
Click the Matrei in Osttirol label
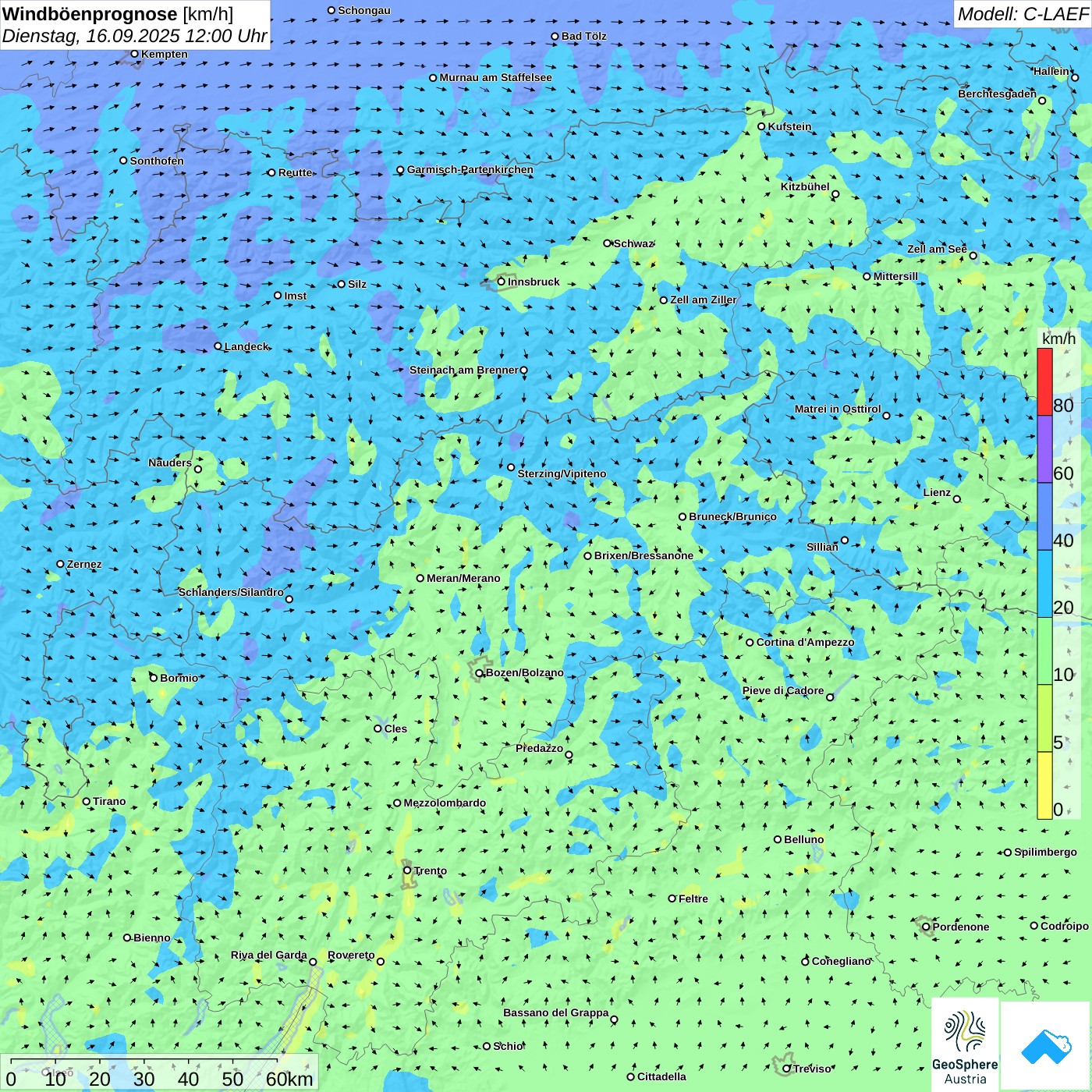[838, 409]
